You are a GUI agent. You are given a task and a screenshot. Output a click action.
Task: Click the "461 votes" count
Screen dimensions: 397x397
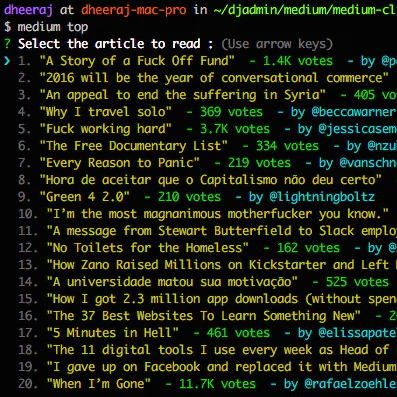(238, 333)
